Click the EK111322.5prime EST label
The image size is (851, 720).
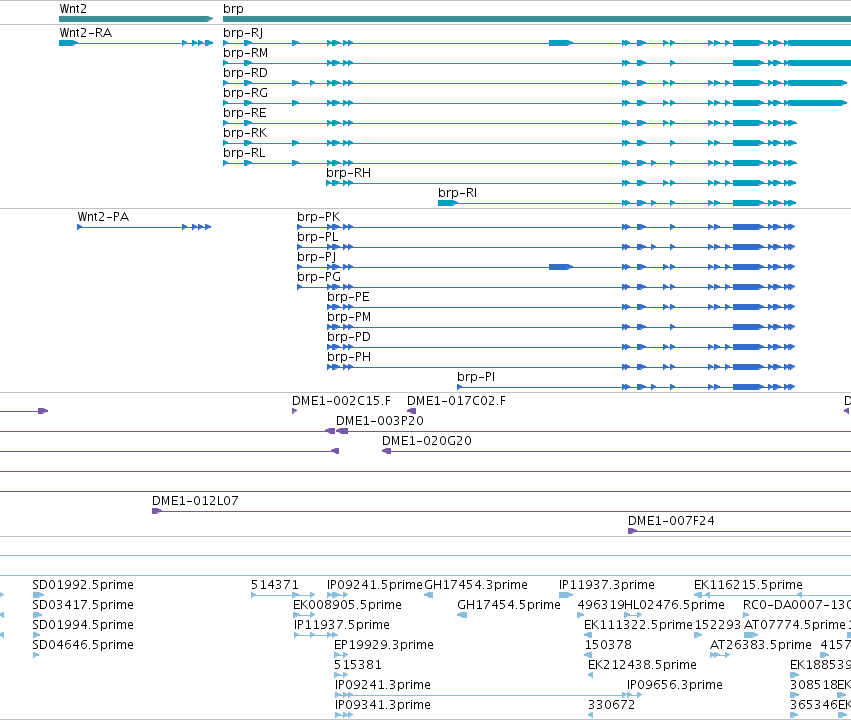click(x=638, y=625)
